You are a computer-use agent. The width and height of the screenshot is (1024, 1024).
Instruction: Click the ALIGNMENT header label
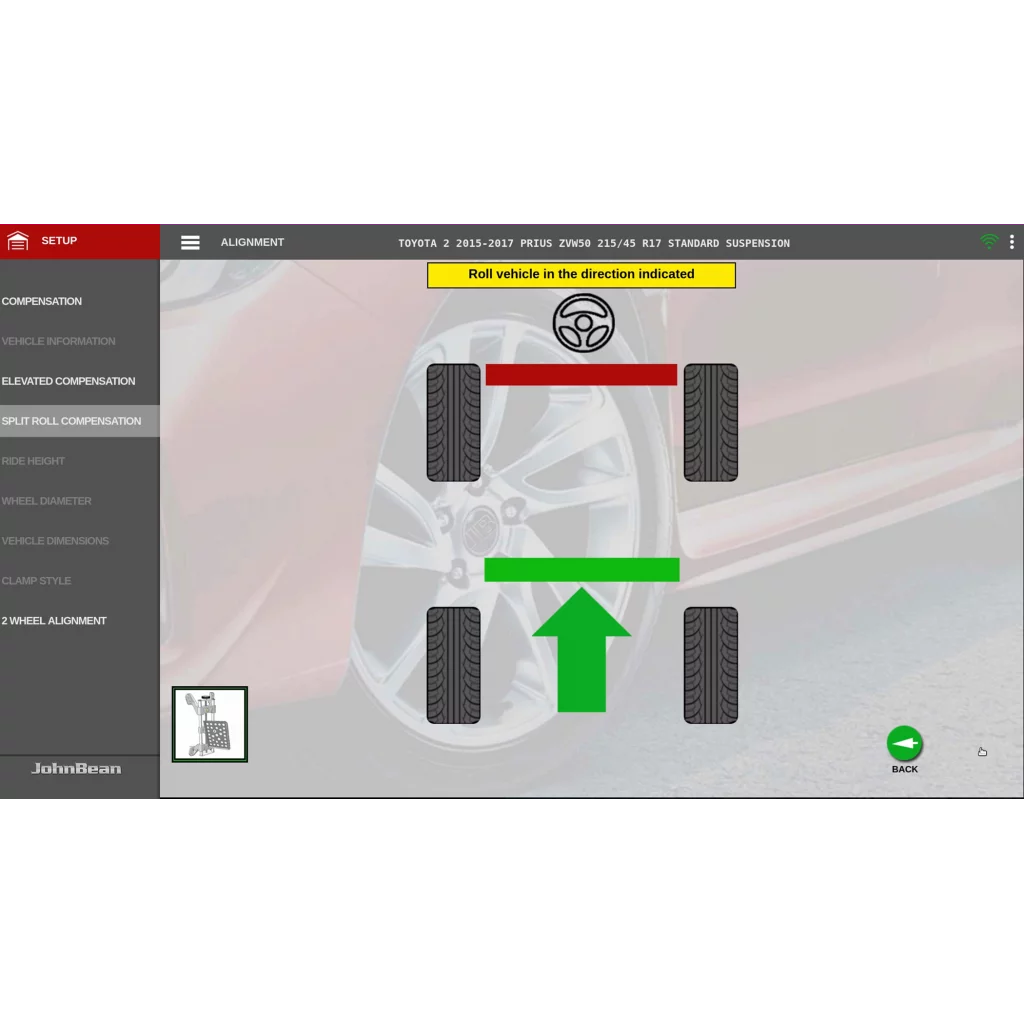coord(252,242)
